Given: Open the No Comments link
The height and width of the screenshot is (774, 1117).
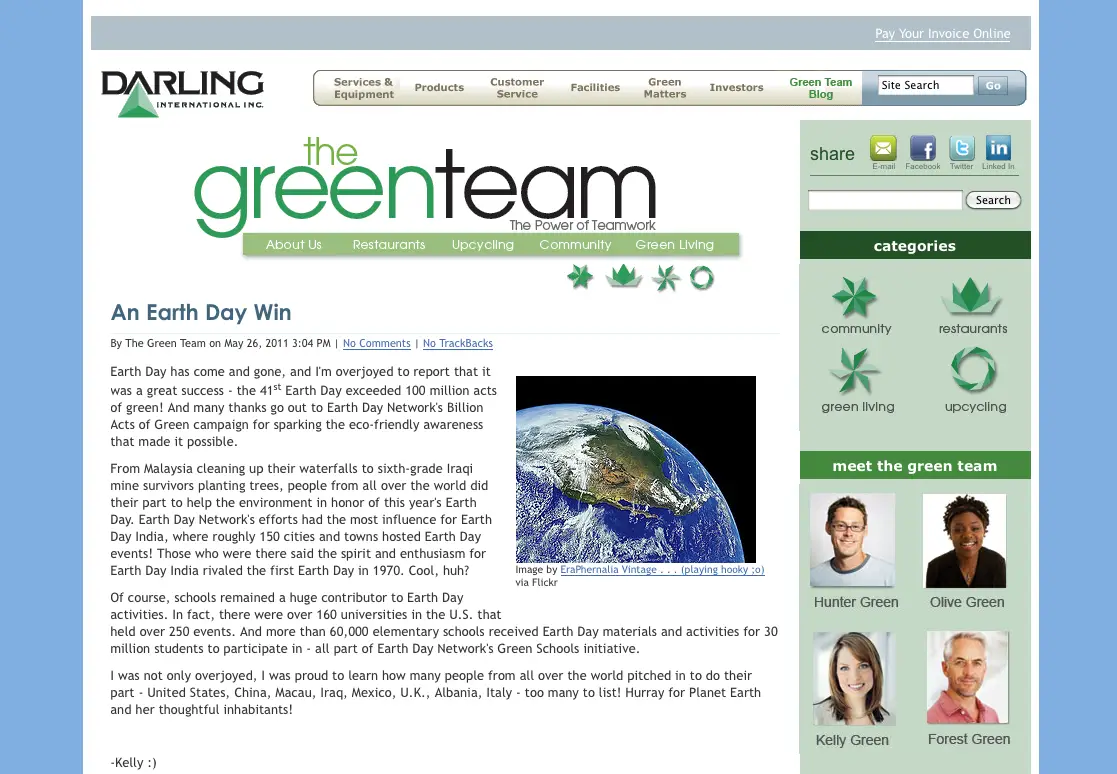Looking at the screenshot, I should click(x=376, y=344).
